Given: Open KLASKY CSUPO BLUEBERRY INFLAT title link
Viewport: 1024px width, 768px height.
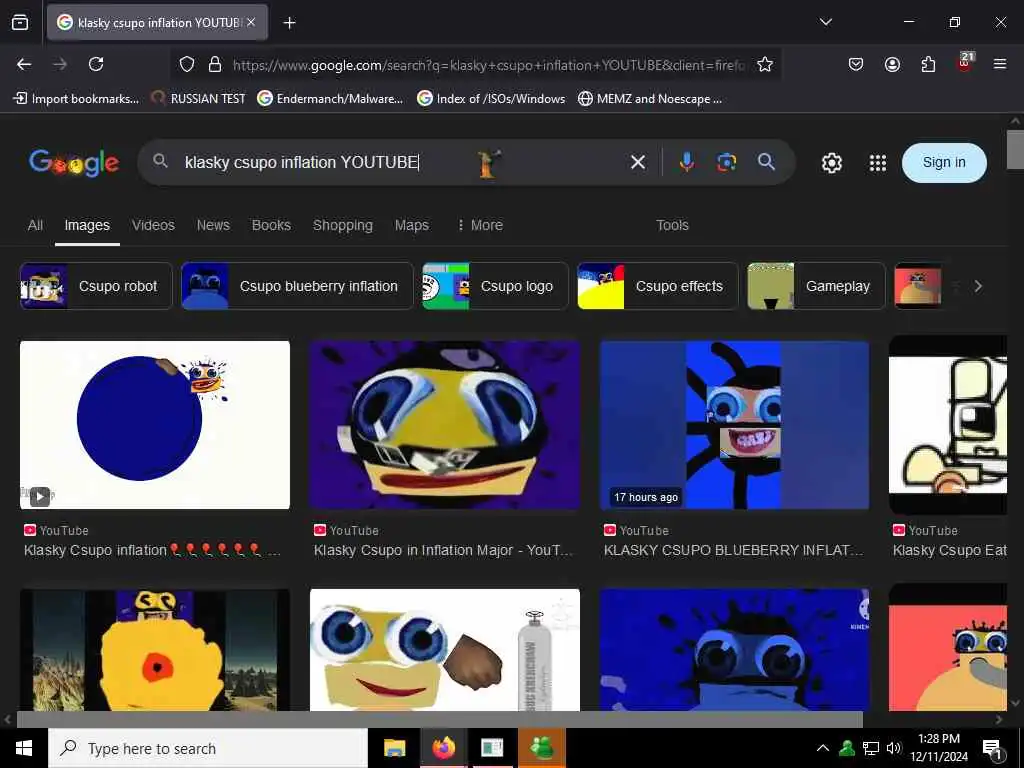Looking at the screenshot, I should coord(733,551).
